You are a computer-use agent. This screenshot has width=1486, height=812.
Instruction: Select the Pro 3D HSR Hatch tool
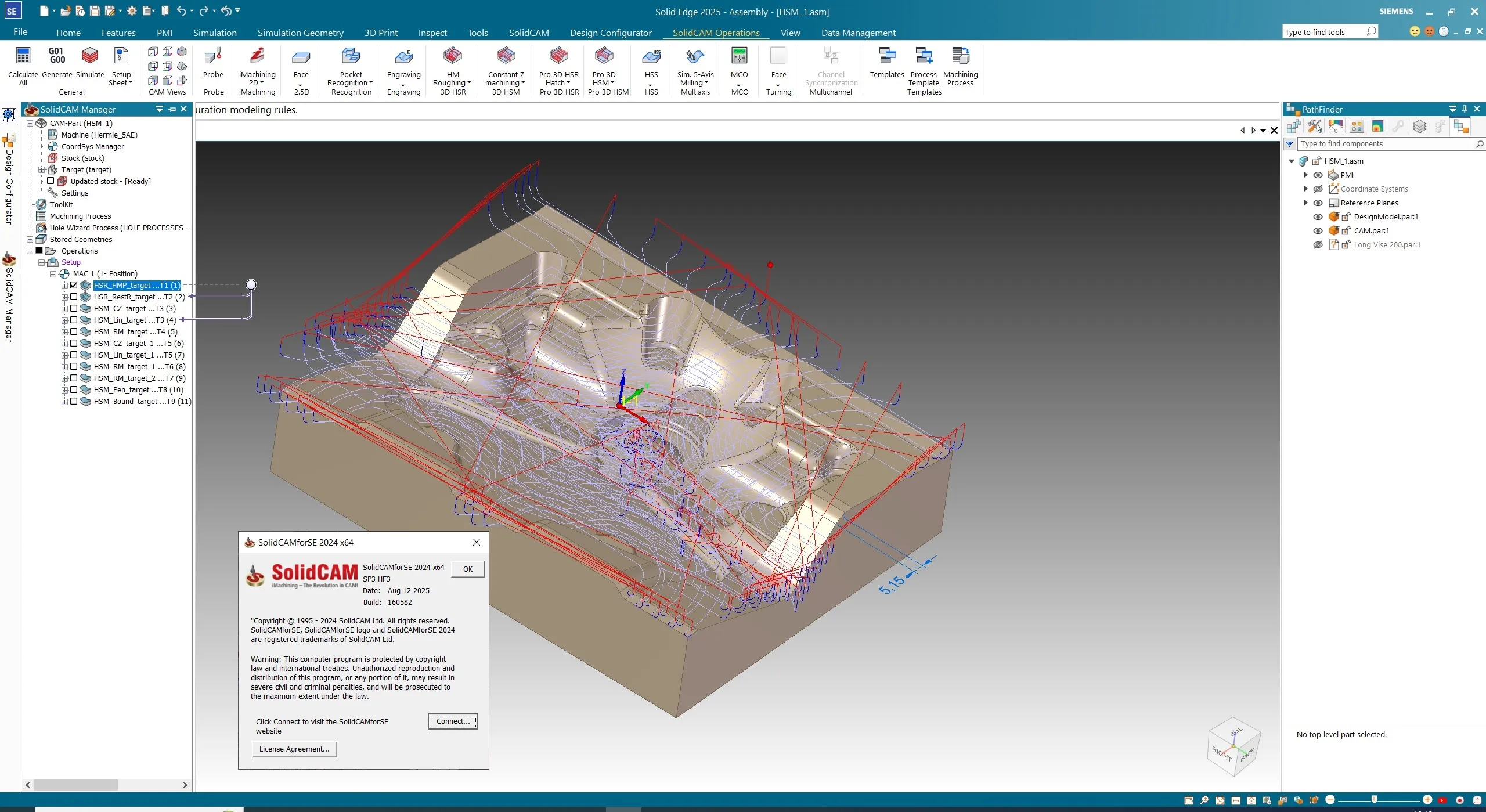coord(558,56)
